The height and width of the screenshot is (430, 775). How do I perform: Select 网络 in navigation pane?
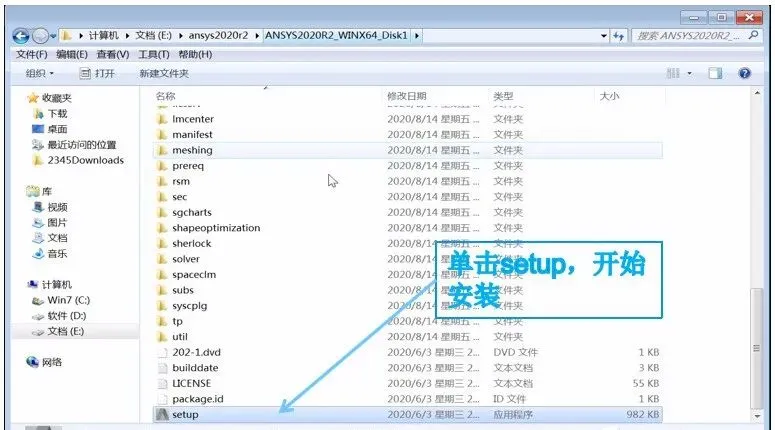pyautogui.click(x=44, y=362)
